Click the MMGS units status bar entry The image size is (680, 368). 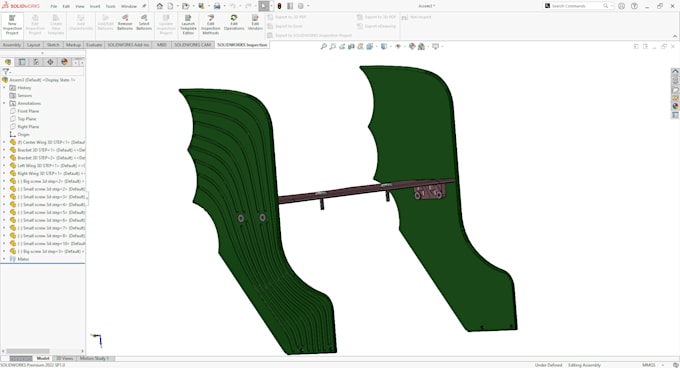tap(648, 365)
